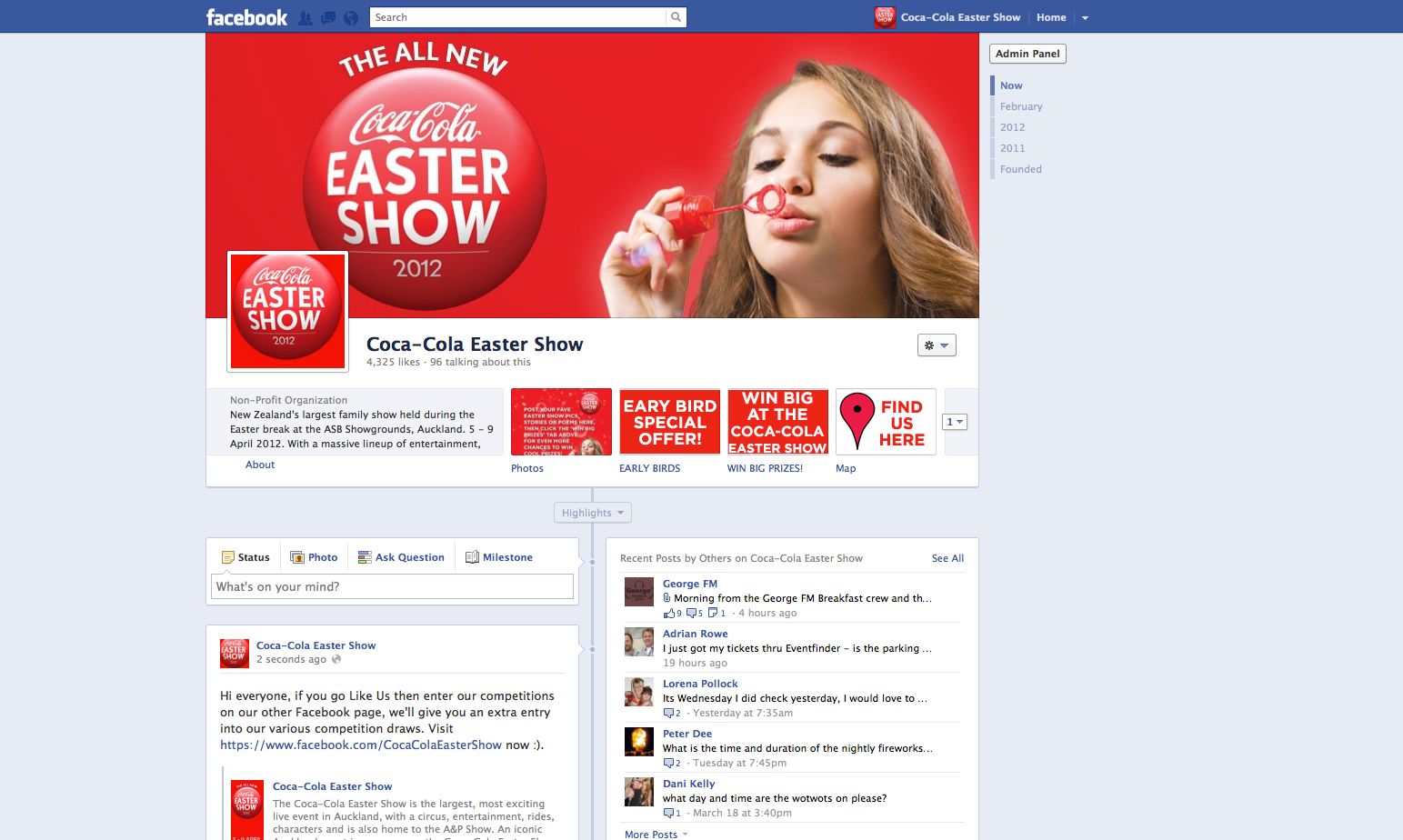Click the page title Coca-Cola Easter Show
The height and width of the screenshot is (840, 1403).
click(475, 345)
